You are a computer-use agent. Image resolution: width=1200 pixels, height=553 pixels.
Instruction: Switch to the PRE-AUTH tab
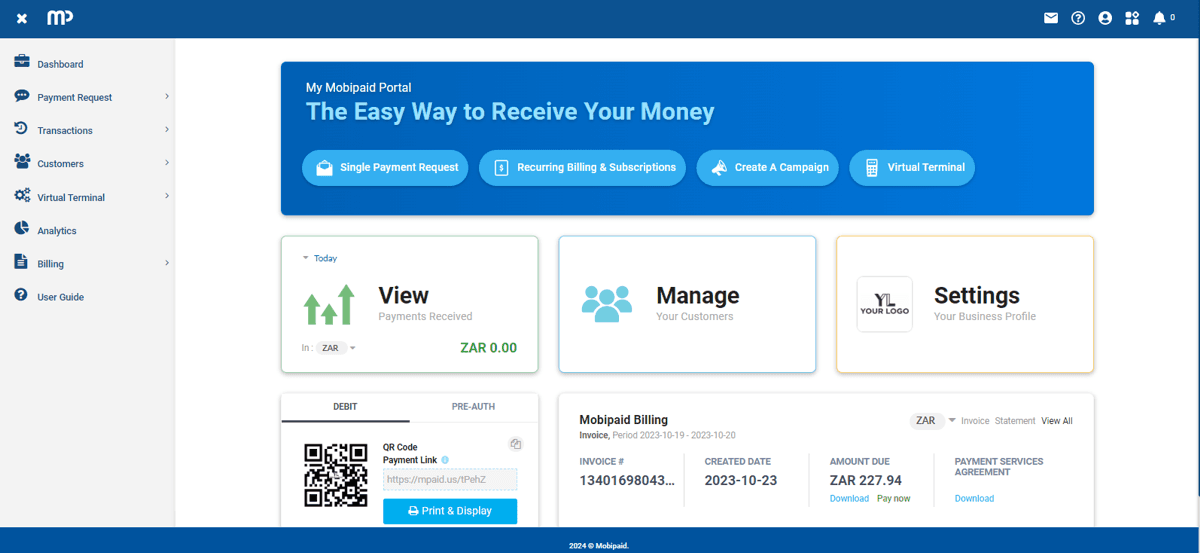473,407
